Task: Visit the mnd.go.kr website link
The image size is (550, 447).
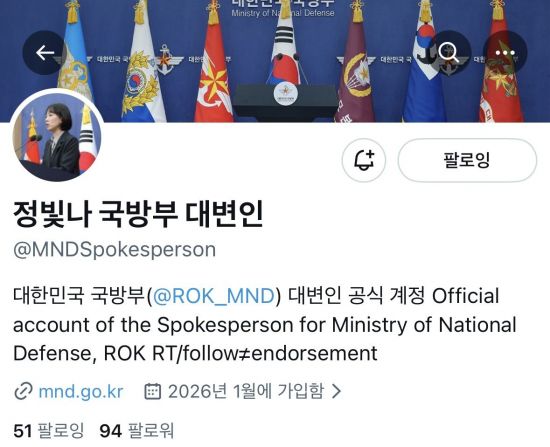Action: (x=81, y=391)
